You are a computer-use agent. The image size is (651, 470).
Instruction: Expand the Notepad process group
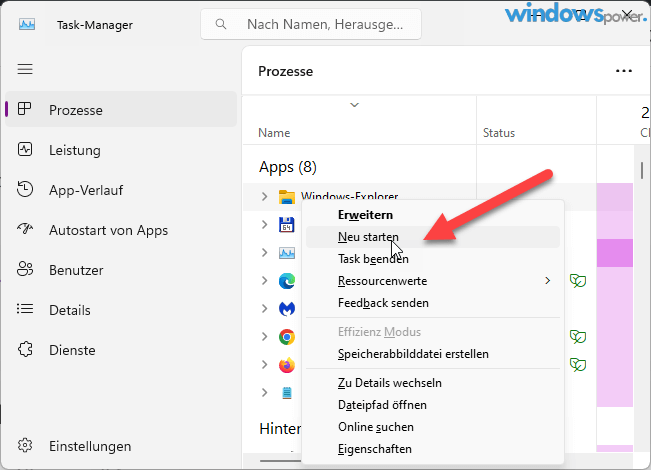[264, 392]
